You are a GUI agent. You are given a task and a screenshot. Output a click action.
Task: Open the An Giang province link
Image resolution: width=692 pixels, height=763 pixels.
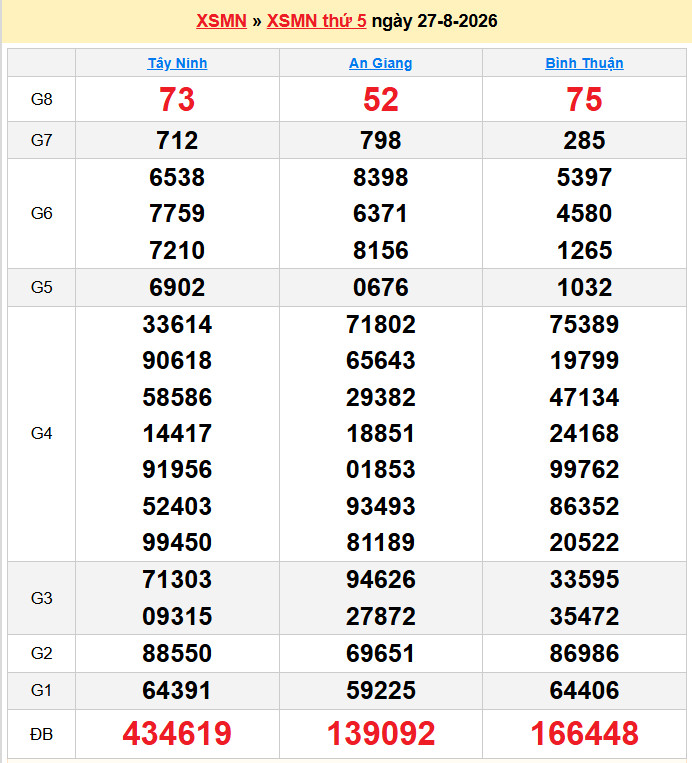click(381, 63)
